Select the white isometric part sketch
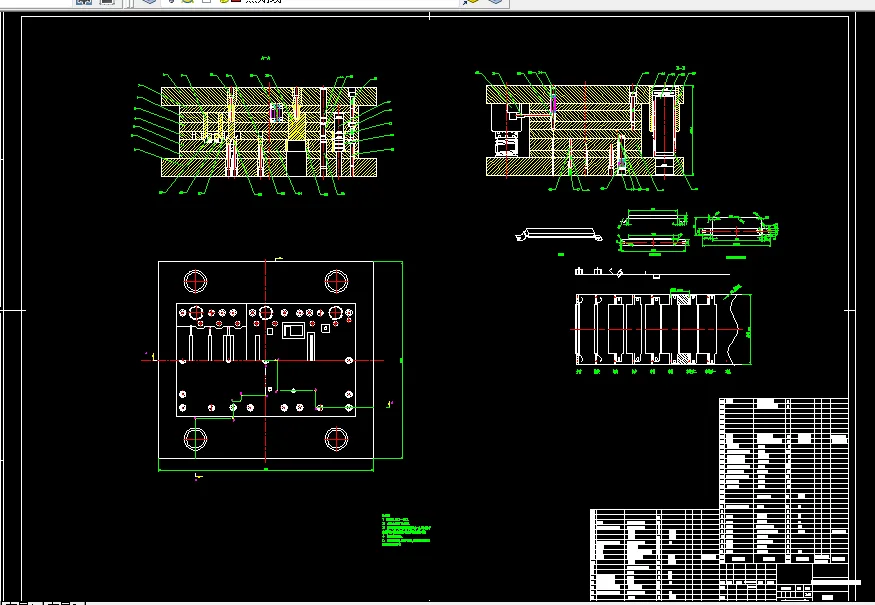The height and width of the screenshot is (605, 875). pyautogui.click(x=559, y=234)
